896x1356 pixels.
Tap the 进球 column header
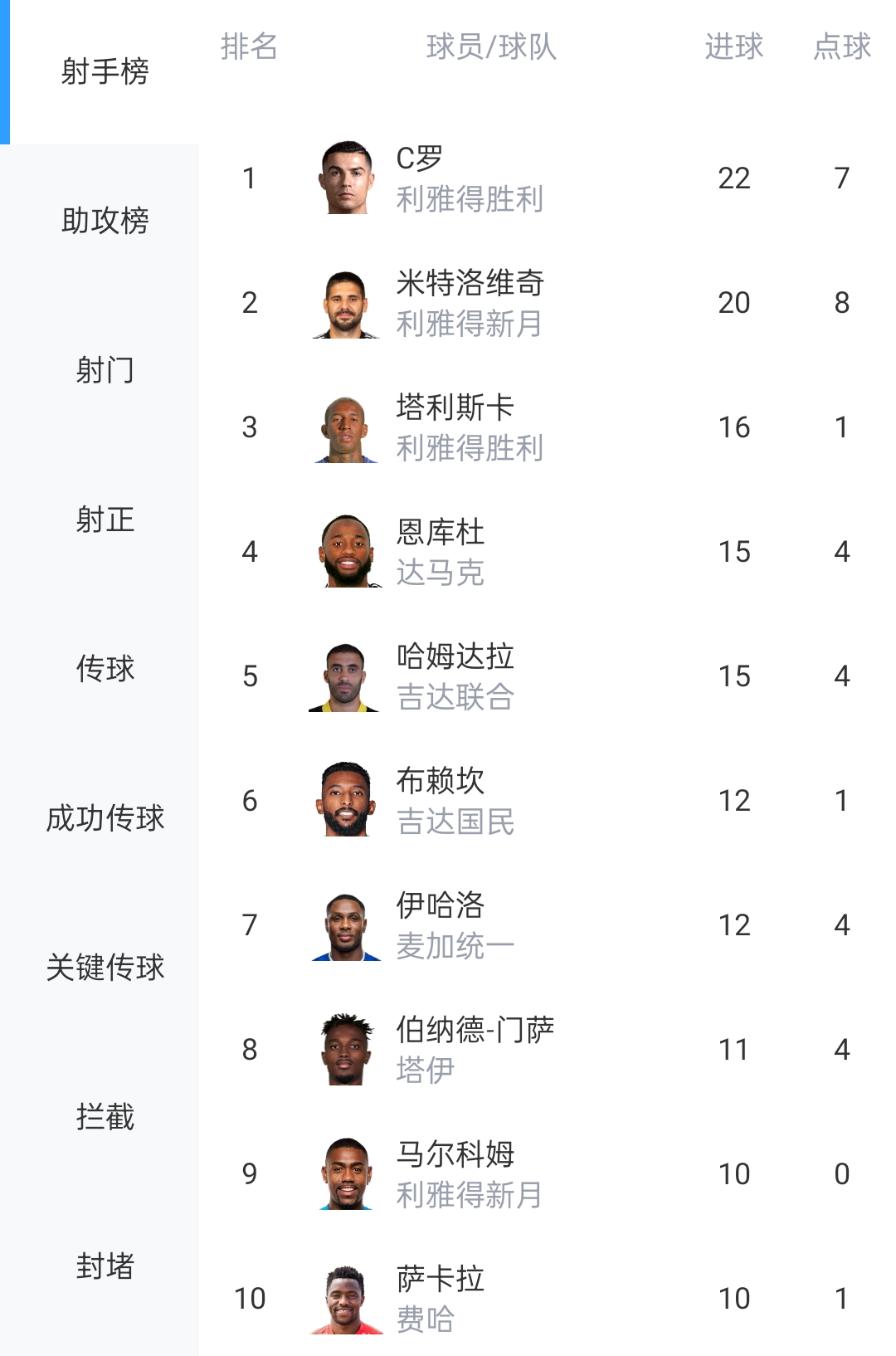pos(734,46)
